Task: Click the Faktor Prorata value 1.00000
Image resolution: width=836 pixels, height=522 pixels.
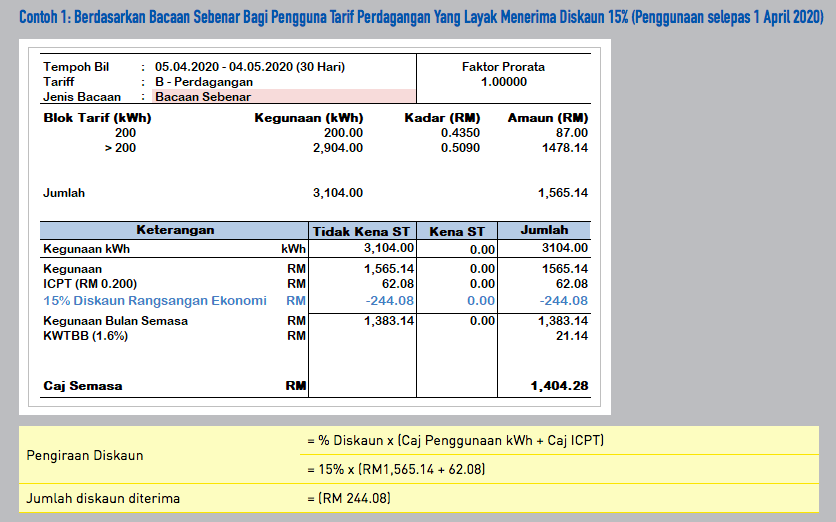Action: click(x=503, y=82)
